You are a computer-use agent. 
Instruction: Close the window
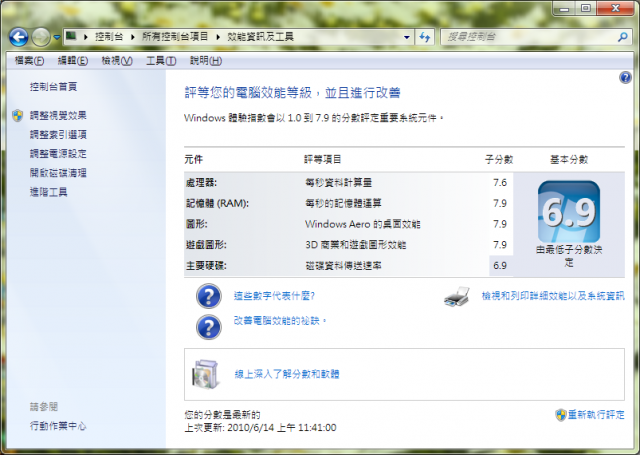[x=616, y=8]
